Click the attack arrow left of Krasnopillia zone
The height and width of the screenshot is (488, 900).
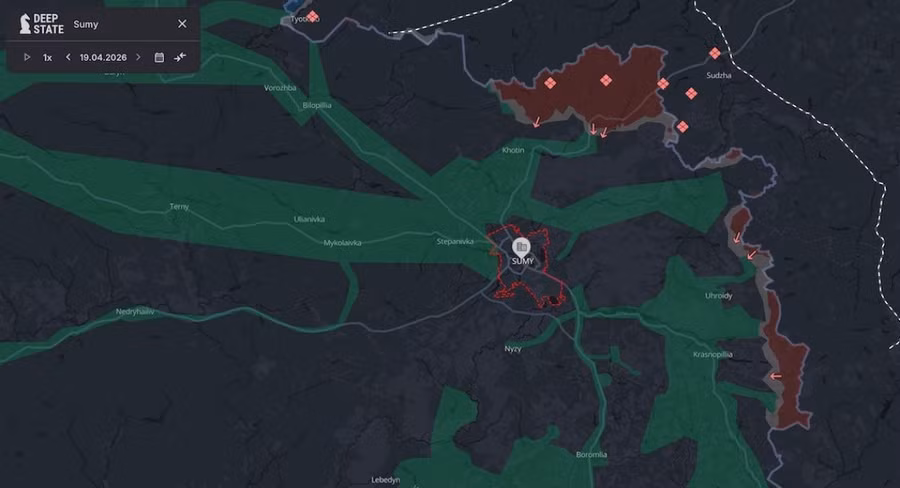[x=775, y=376]
